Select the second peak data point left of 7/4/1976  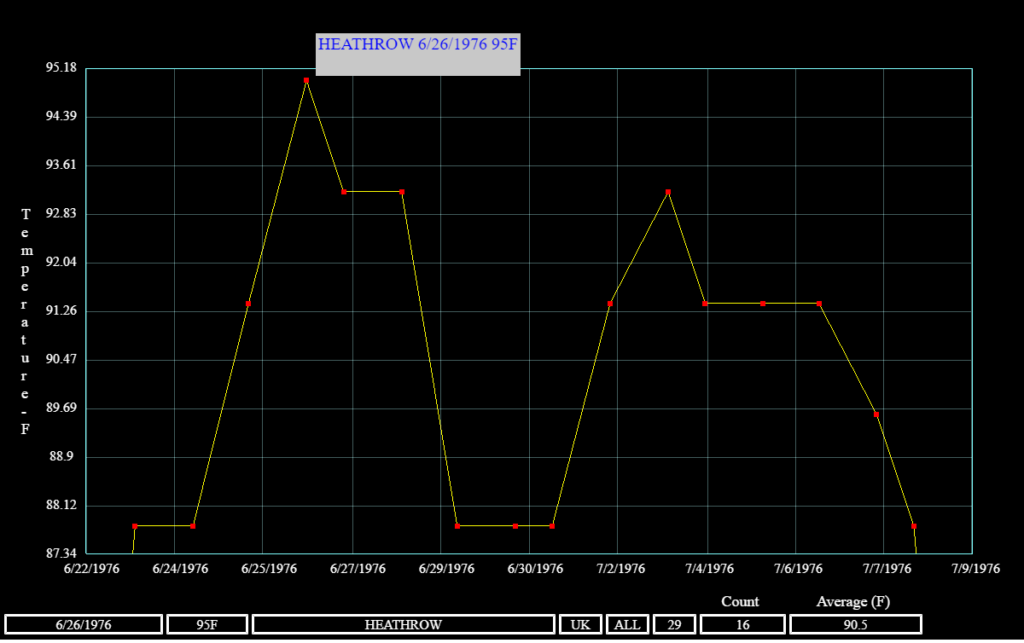(x=668, y=192)
